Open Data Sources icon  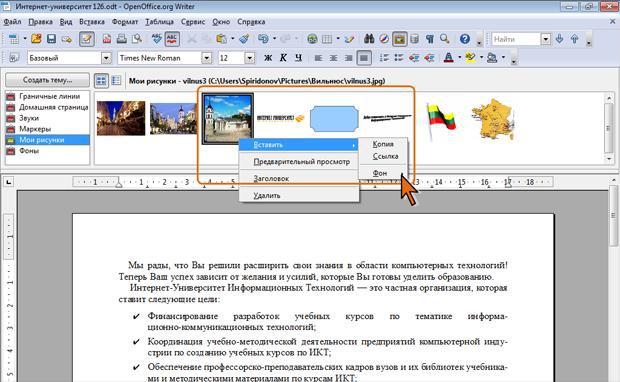(x=414, y=39)
